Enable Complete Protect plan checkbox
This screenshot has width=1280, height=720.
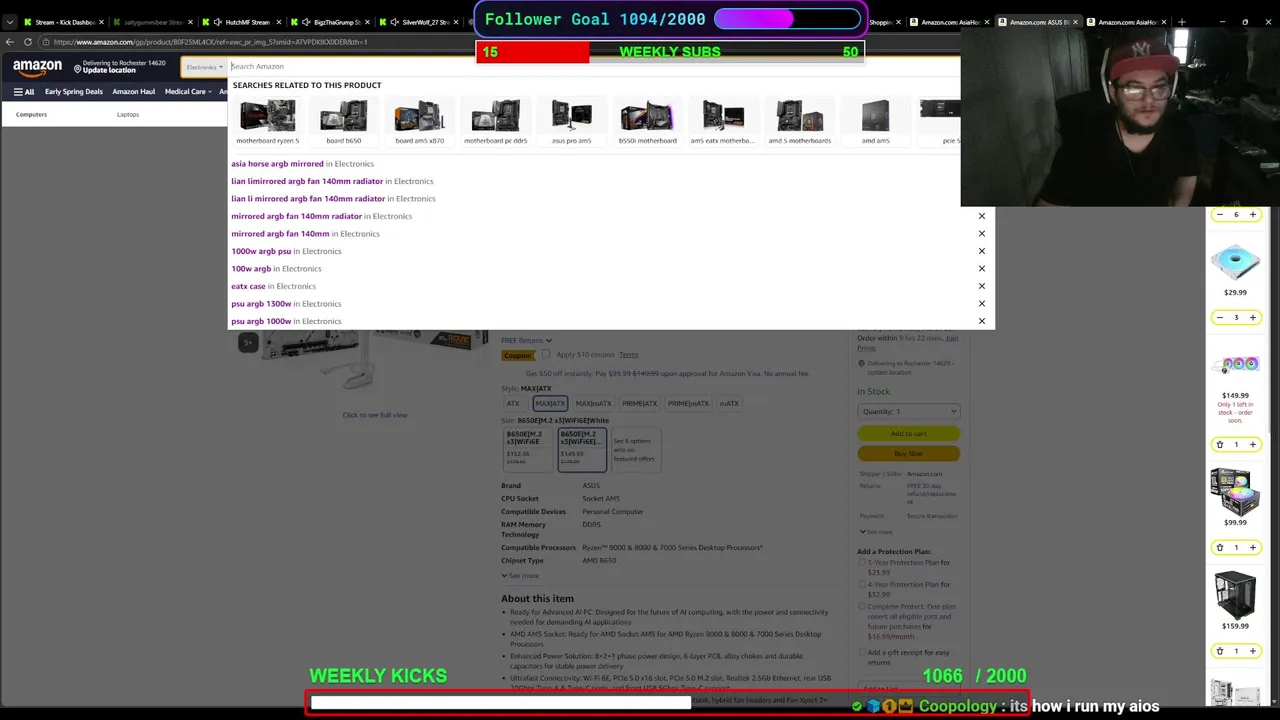click(862, 606)
